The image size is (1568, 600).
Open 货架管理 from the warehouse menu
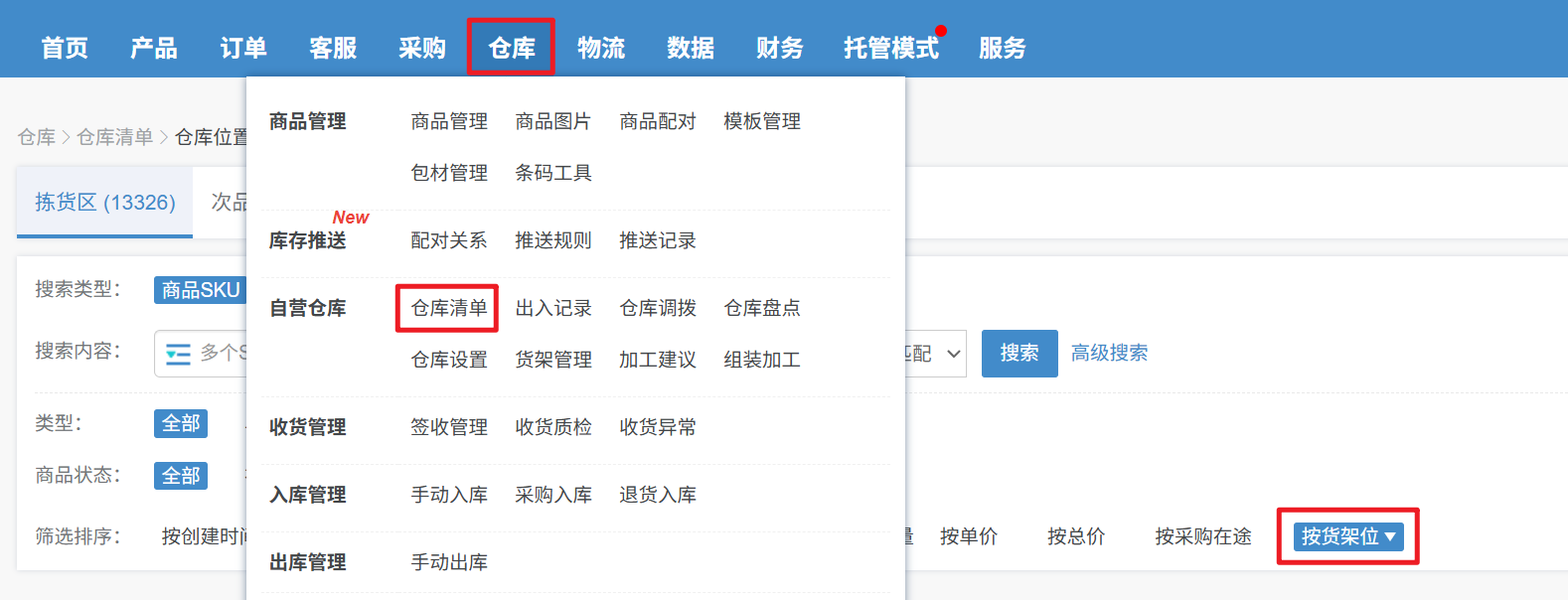[x=552, y=360]
